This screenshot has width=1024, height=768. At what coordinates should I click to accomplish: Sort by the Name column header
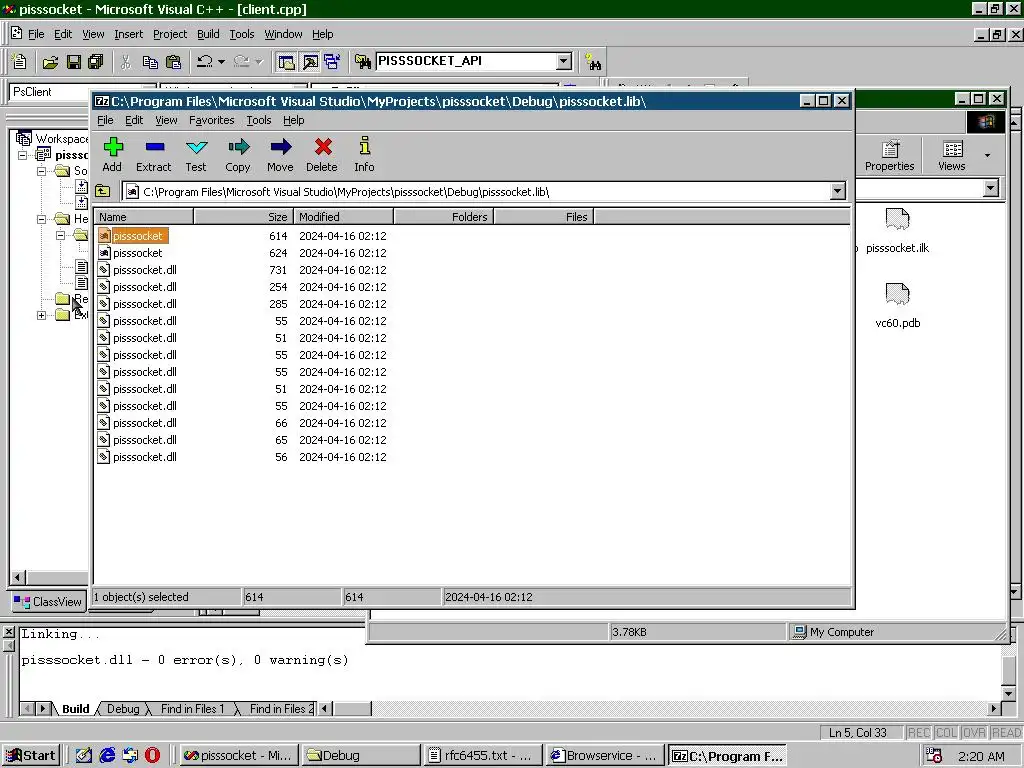144,217
